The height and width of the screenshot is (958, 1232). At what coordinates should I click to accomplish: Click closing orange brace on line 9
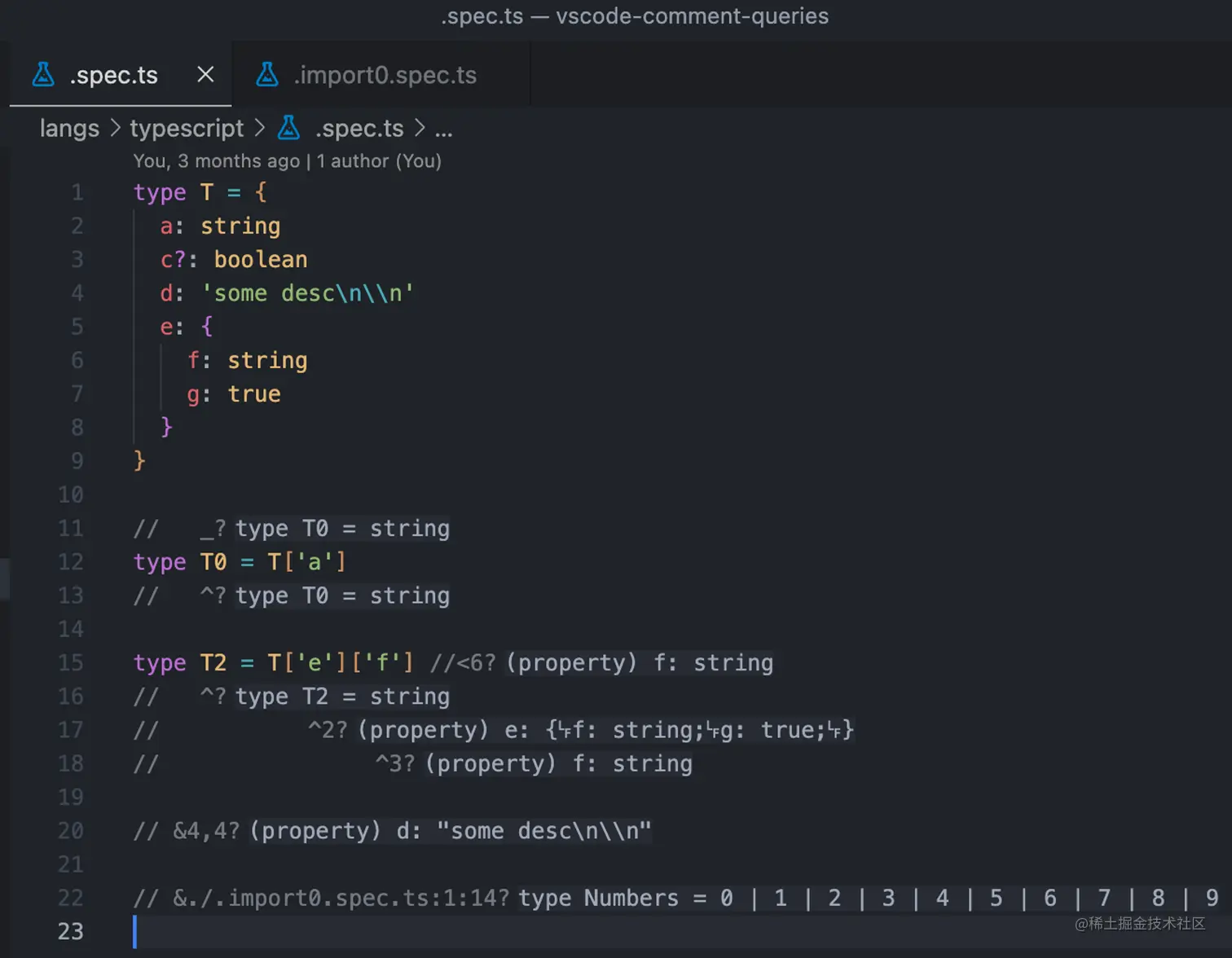(139, 461)
